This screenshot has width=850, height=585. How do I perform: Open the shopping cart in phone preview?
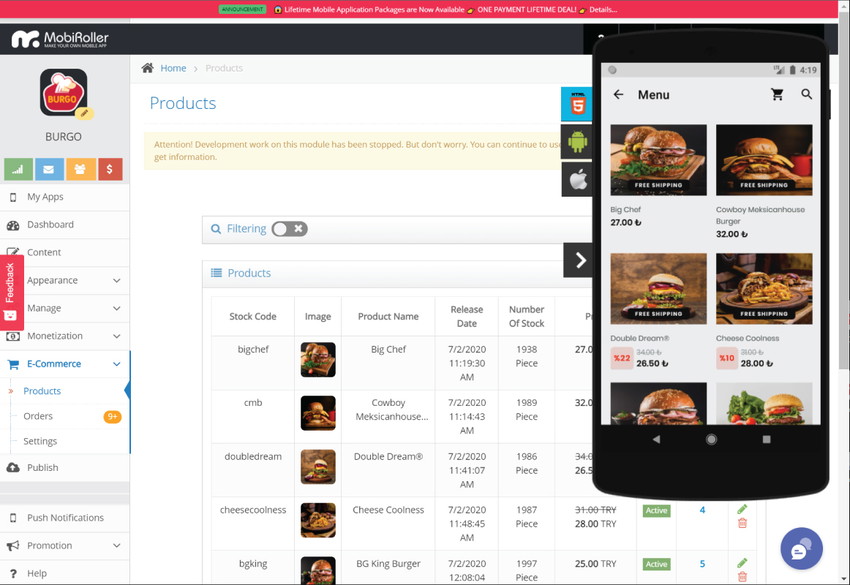(777, 94)
